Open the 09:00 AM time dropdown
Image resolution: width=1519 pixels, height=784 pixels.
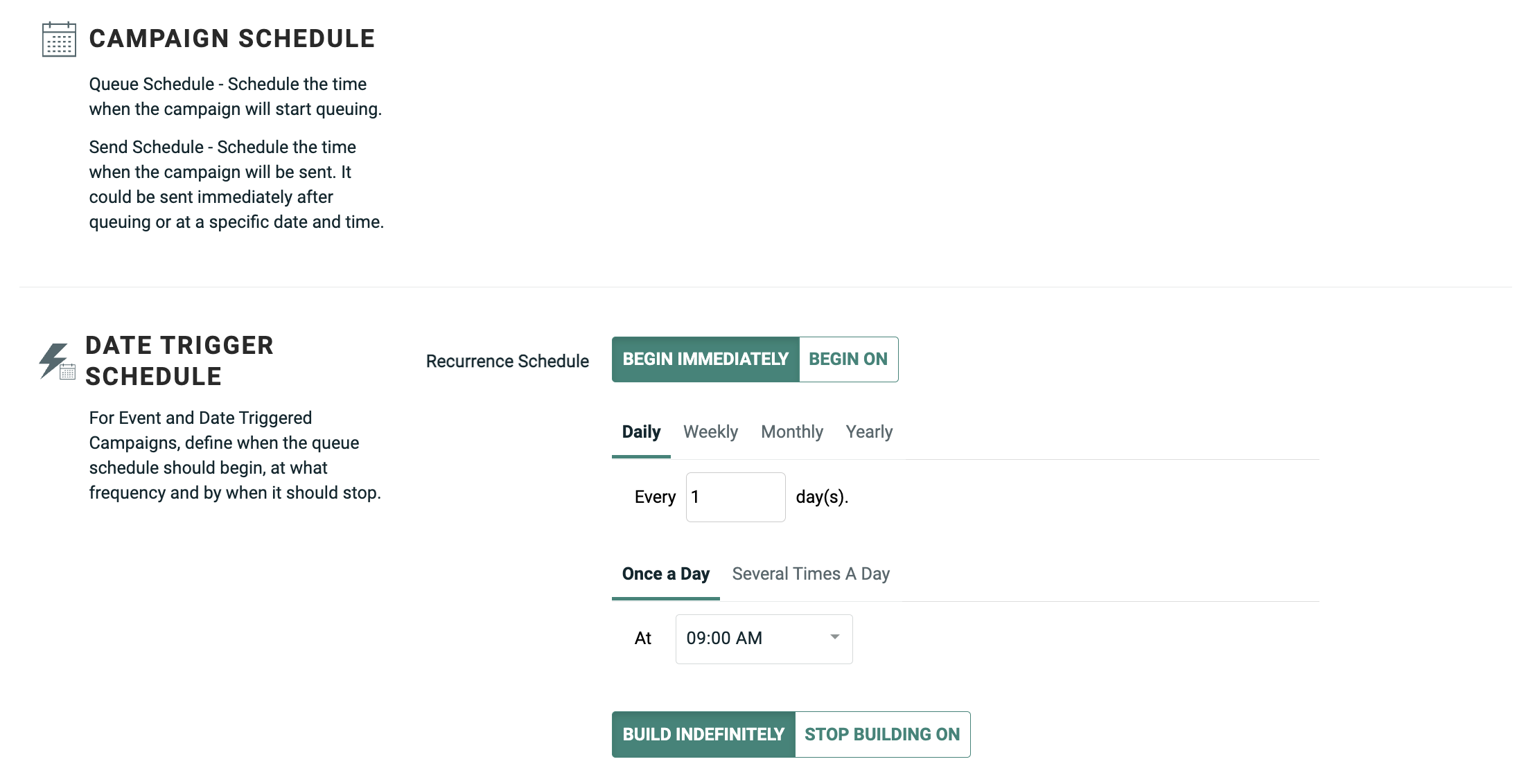(x=764, y=639)
